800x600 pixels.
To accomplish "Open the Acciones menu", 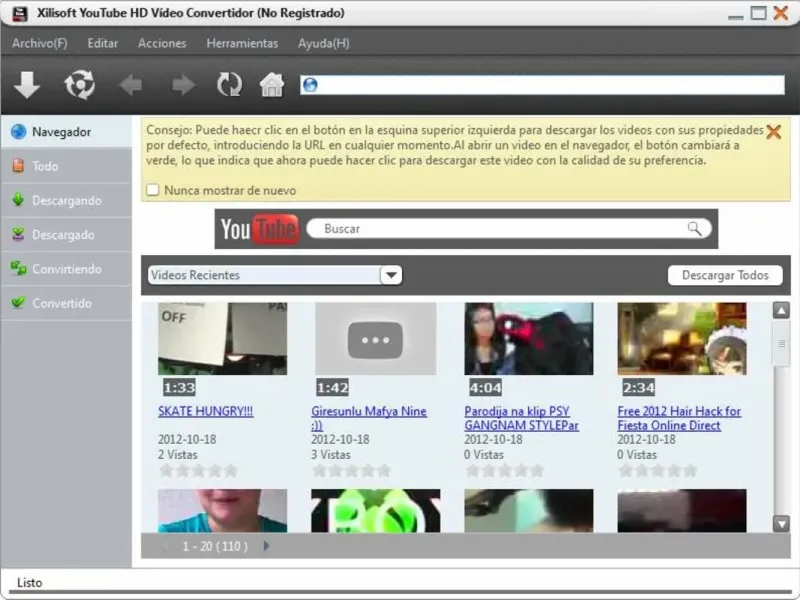I will pyautogui.click(x=162, y=43).
